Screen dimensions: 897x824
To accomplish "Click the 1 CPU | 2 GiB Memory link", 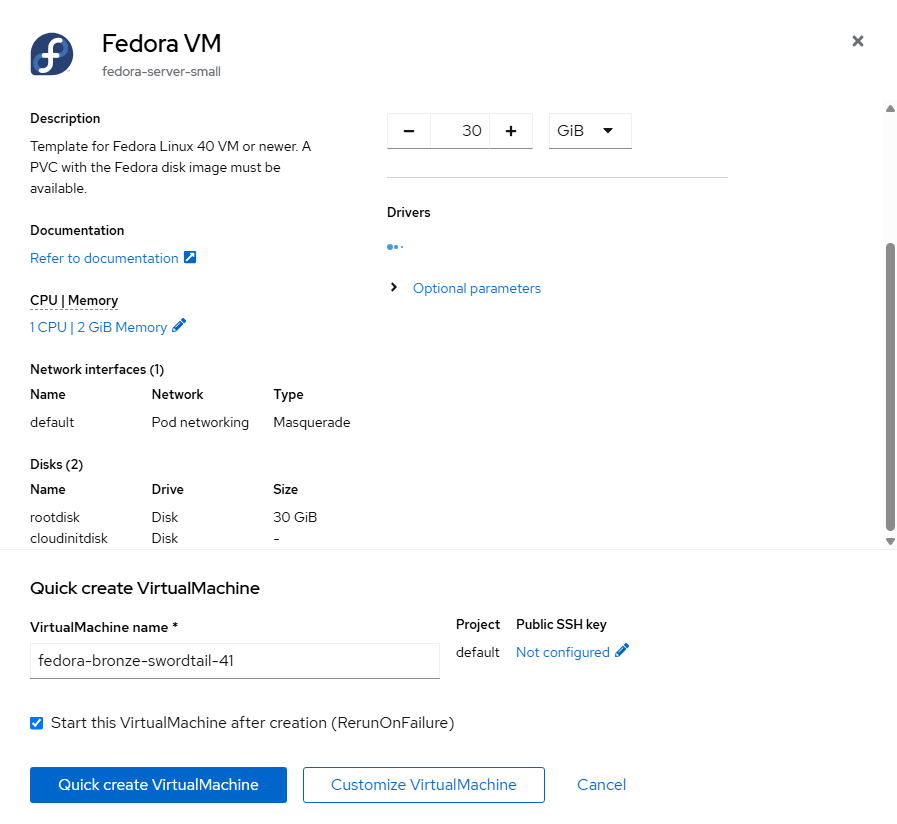I will click(98, 327).
